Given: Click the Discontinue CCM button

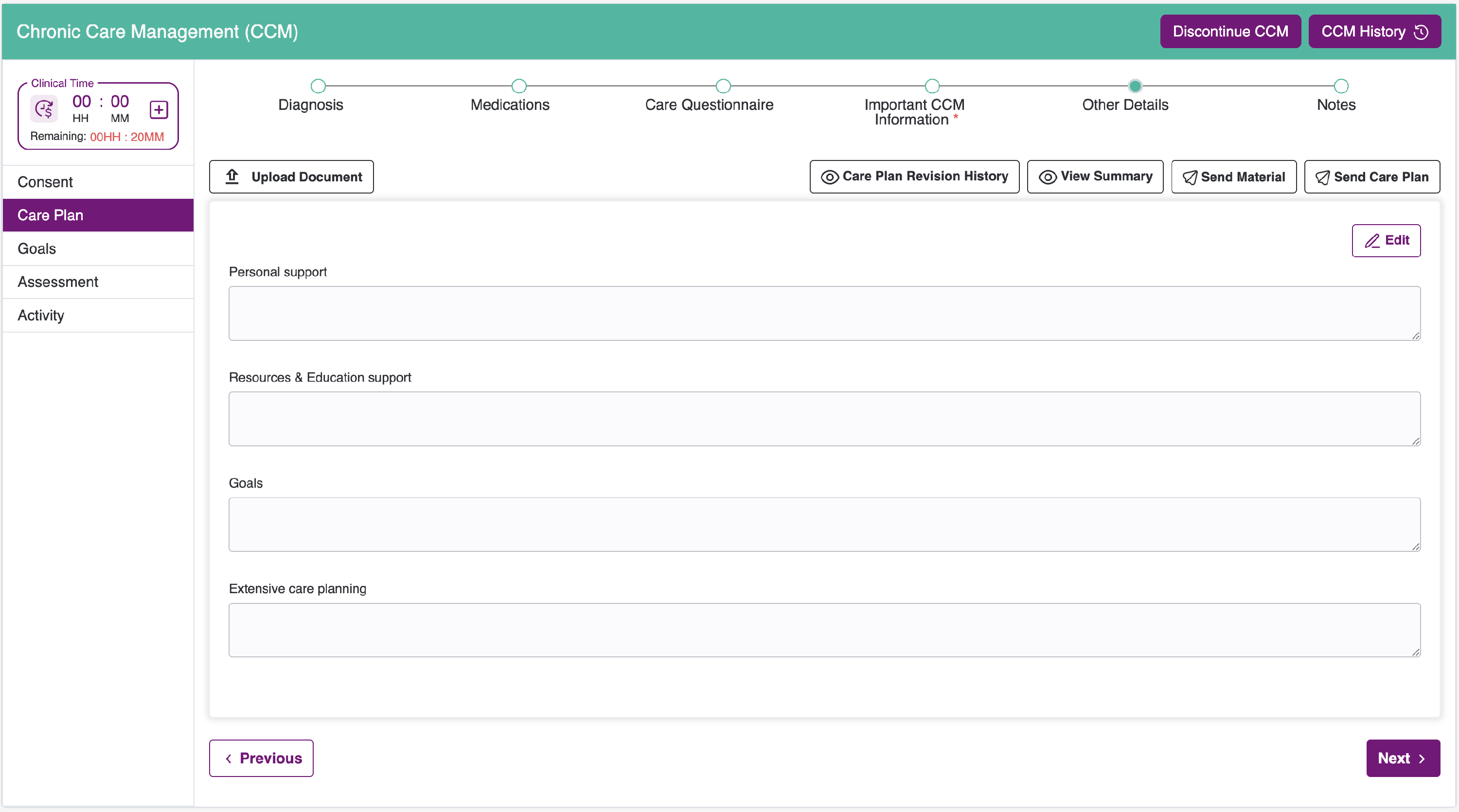Looking at the screenshot, I should [1230, 32].
